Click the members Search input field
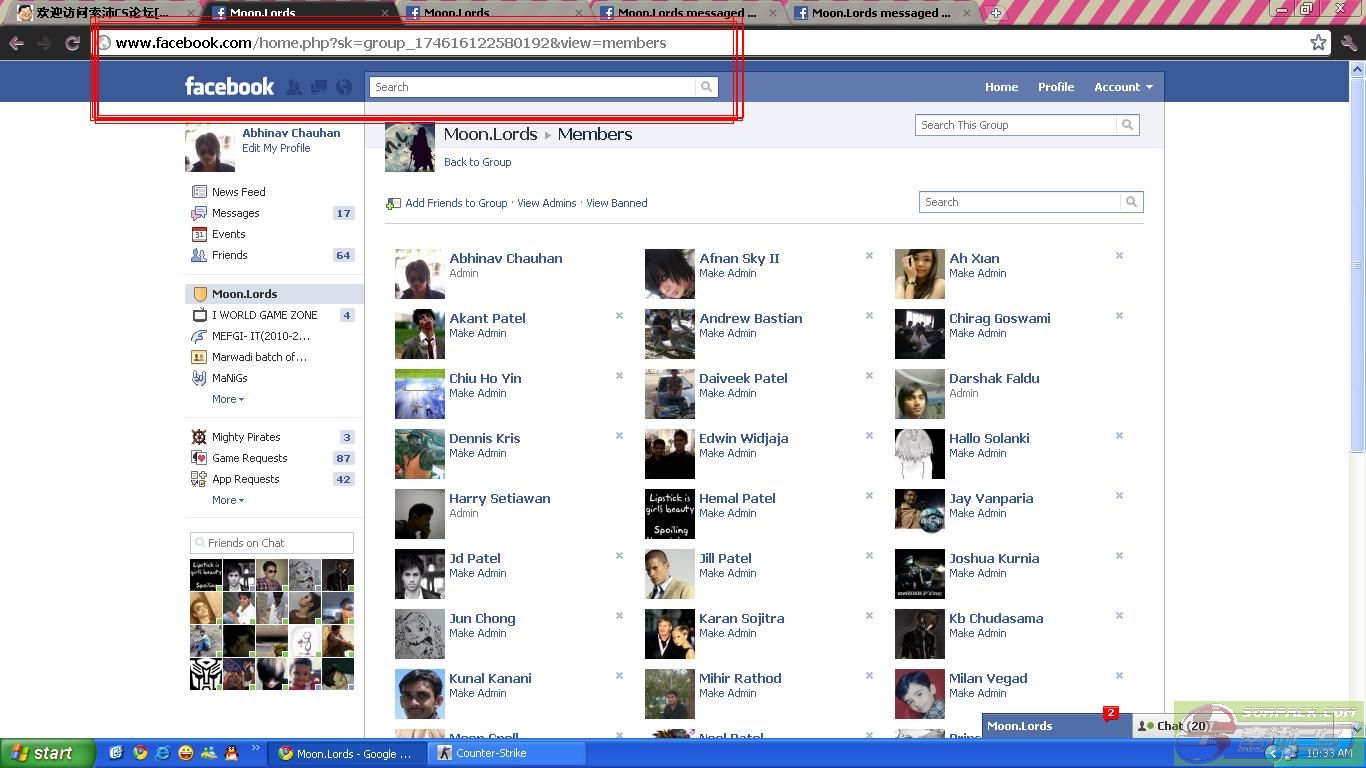This screenshot has height=768, width=1366. [1019, 202]
